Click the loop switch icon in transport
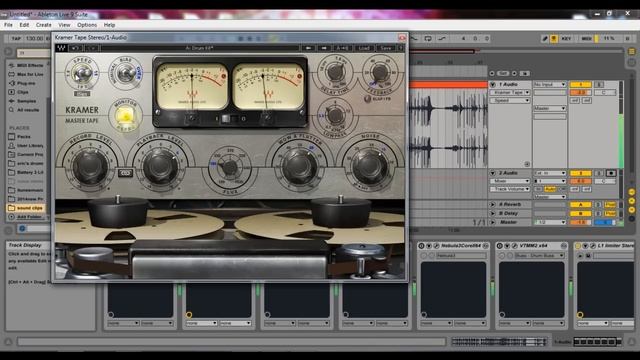Viewport: 640px width, 360px height. (x=428, y=38)
